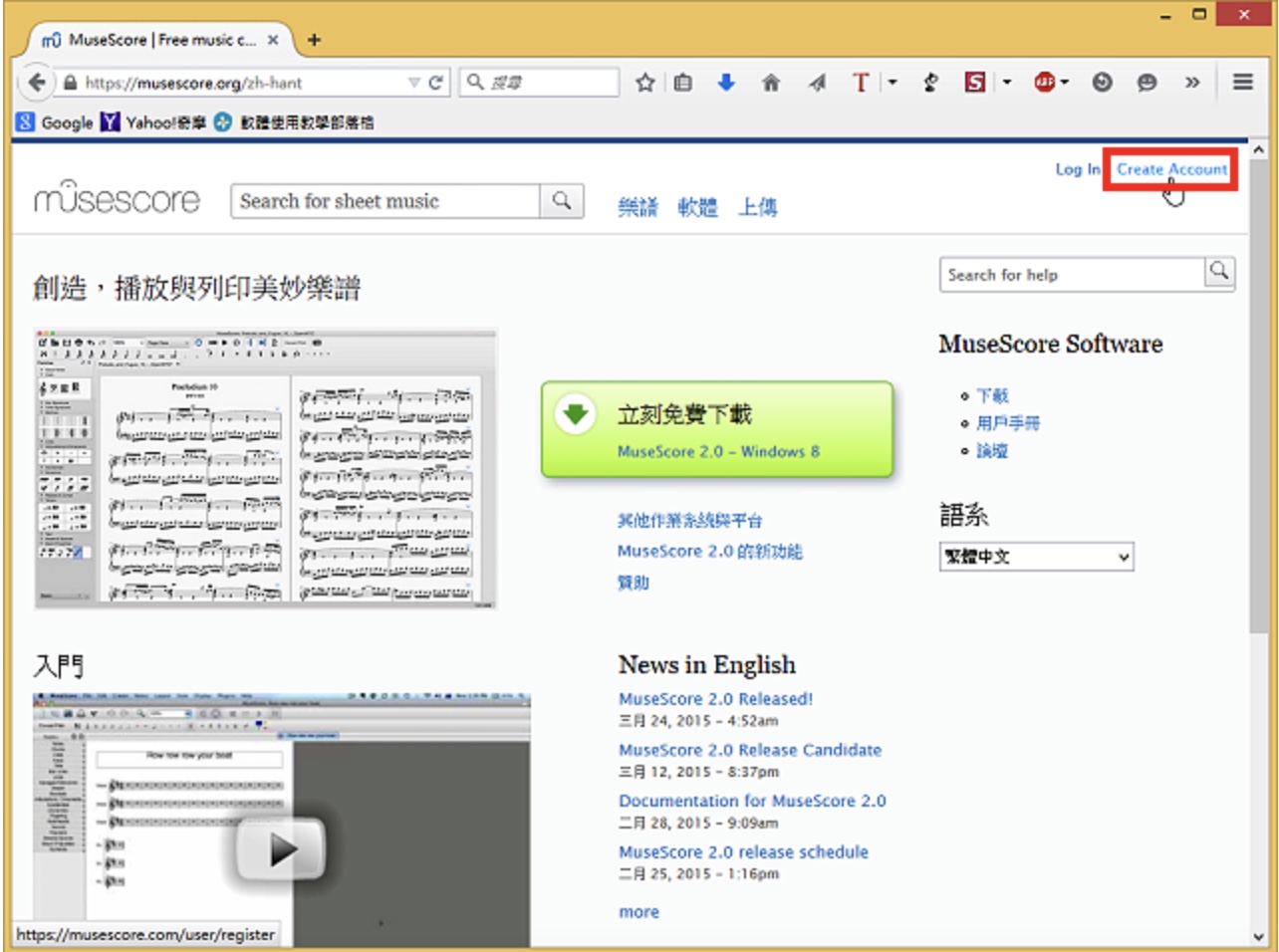Open the dropdown arrow next to the ABP icon
This screenshot has width=1279, height=952.
click(x=1065, y=83)
